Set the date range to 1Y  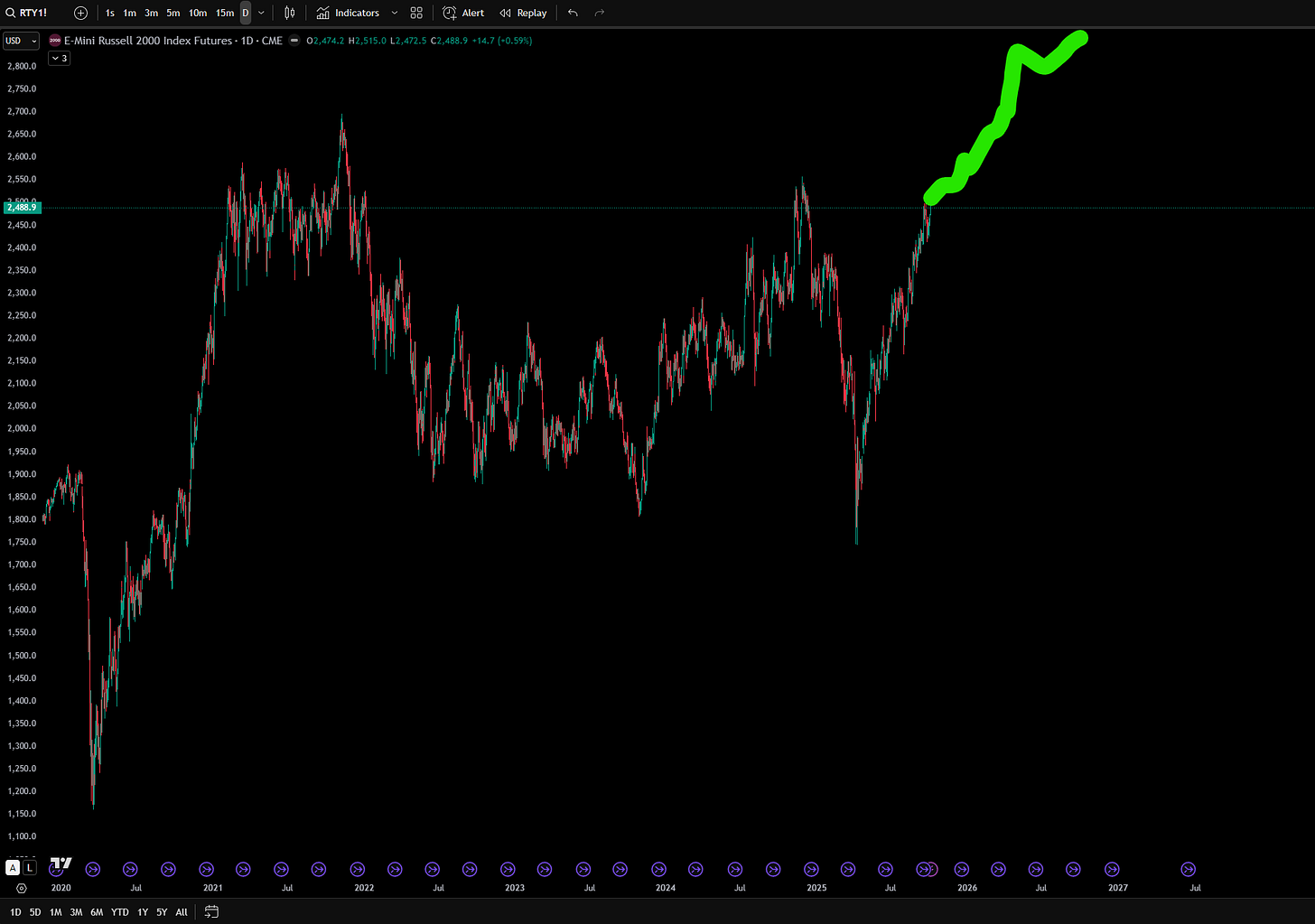click(143, 912)
